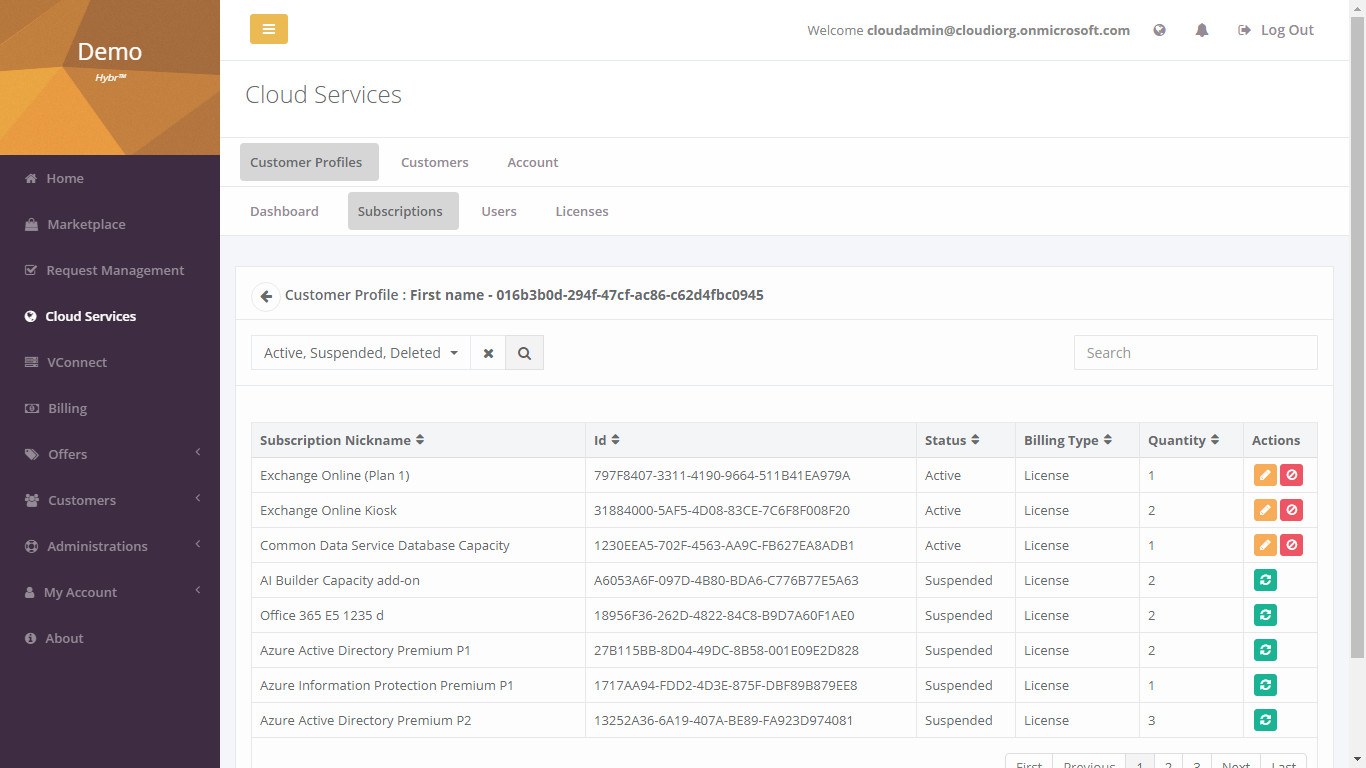Toggle the hamburger menu button
This screenshot has width=1366, height=768.
coord(268,29)
